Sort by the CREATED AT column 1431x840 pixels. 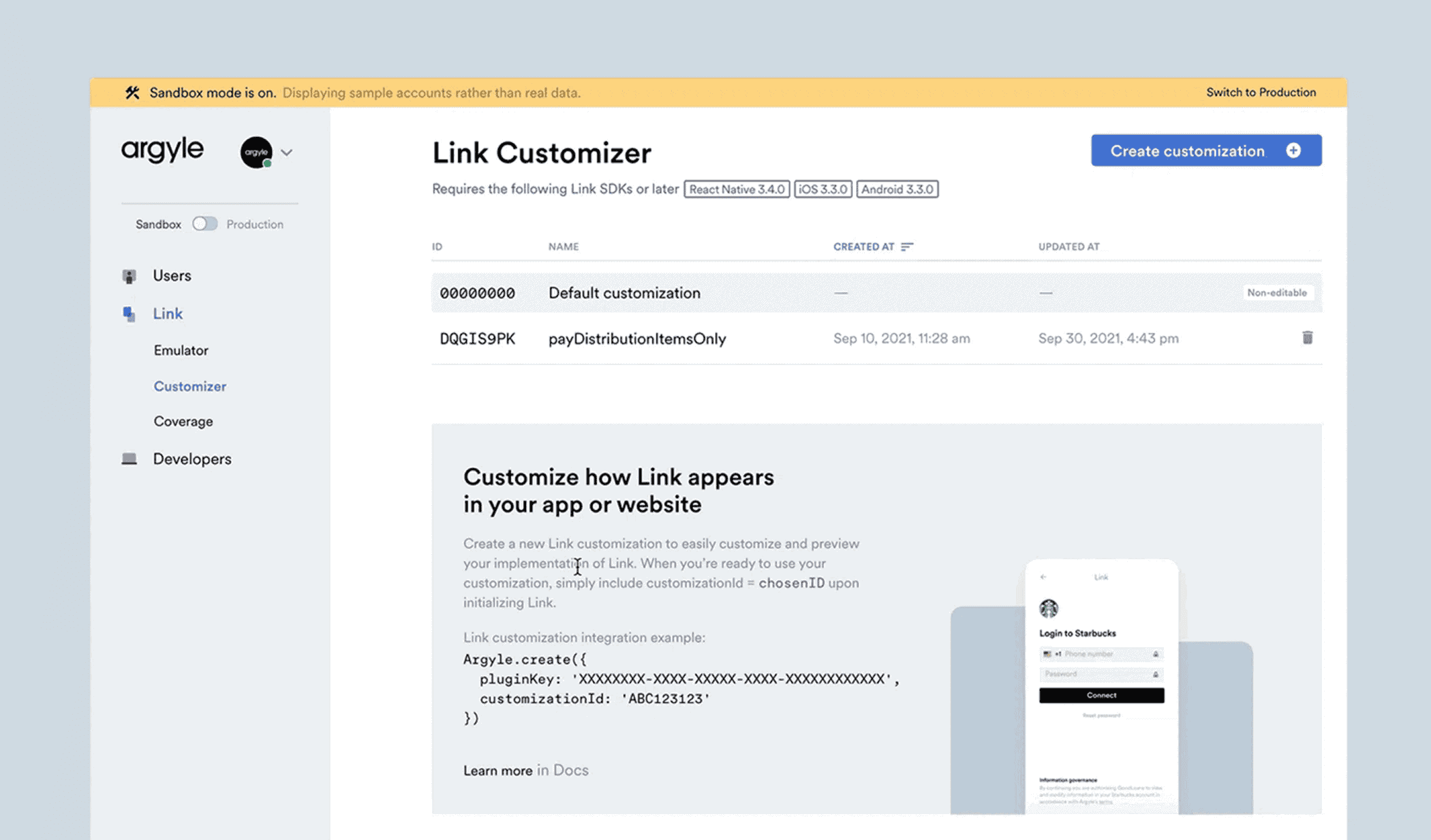[x=863, y=247]
